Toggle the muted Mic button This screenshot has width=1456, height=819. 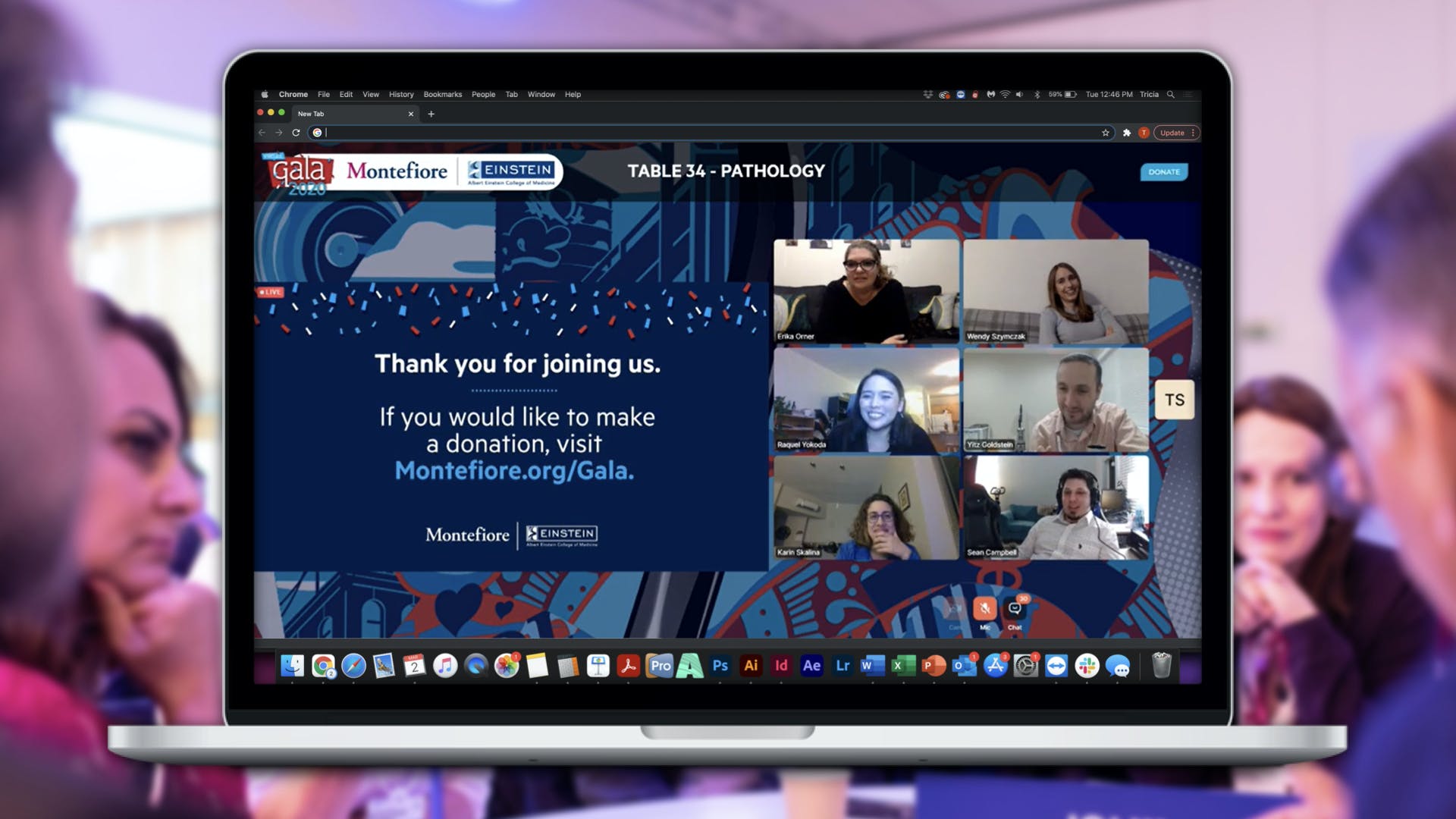click(x=984, y=608)
